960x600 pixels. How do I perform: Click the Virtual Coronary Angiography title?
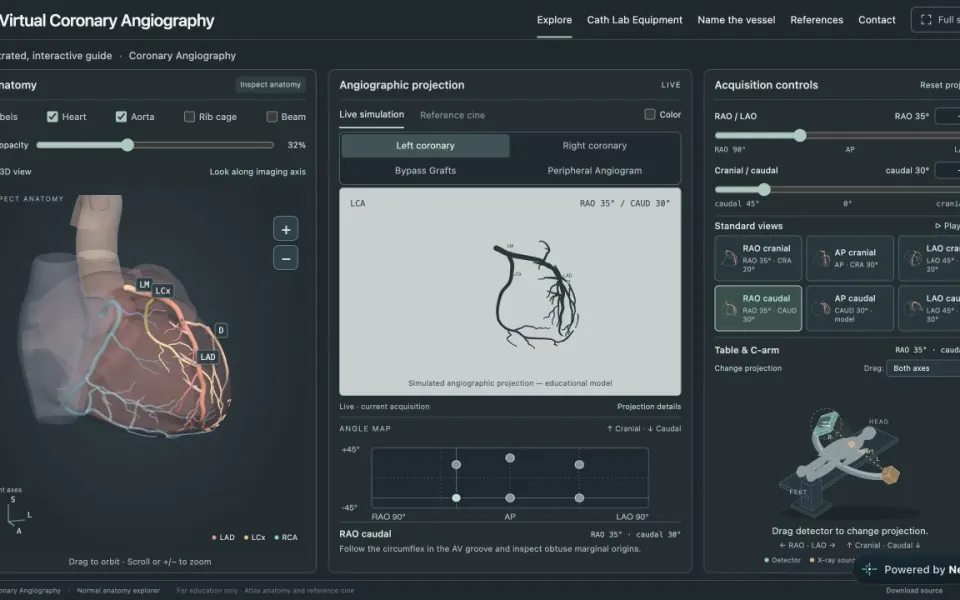point(107,20)
